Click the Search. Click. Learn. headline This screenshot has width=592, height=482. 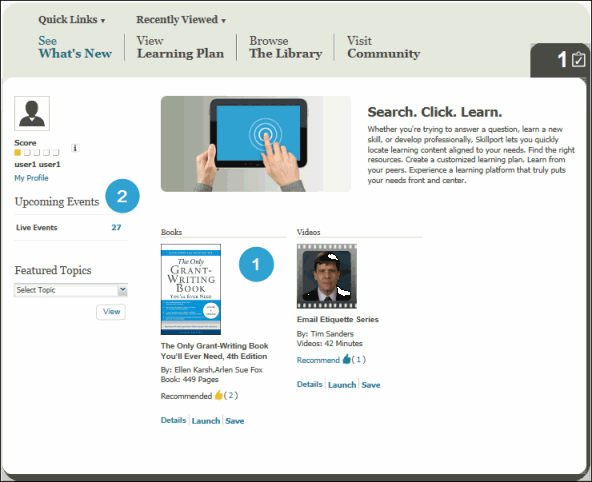point(435,112)
